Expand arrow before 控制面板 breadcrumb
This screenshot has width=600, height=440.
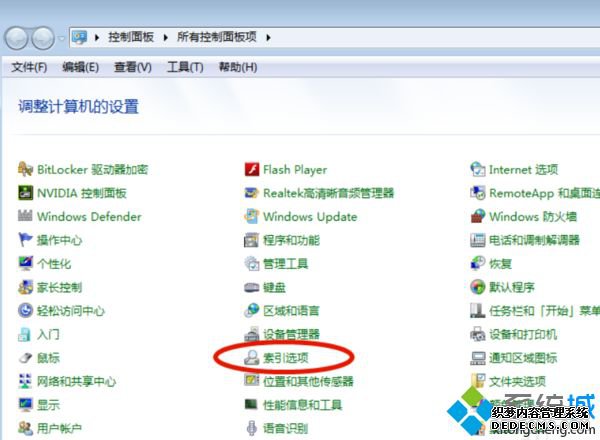pyautogui.click(x=97, y=37)
